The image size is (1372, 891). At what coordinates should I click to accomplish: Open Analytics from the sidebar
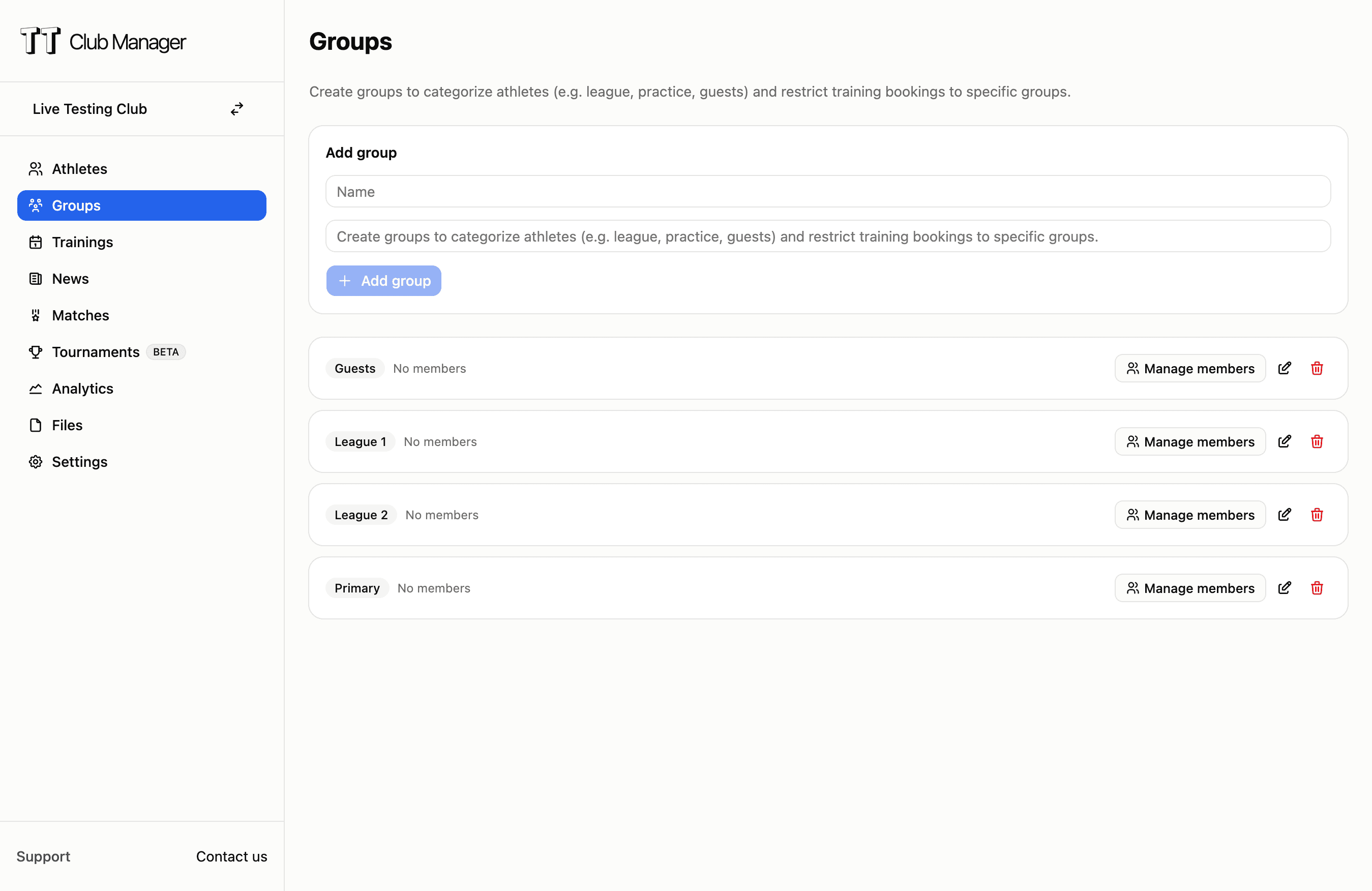click(142, 389)
